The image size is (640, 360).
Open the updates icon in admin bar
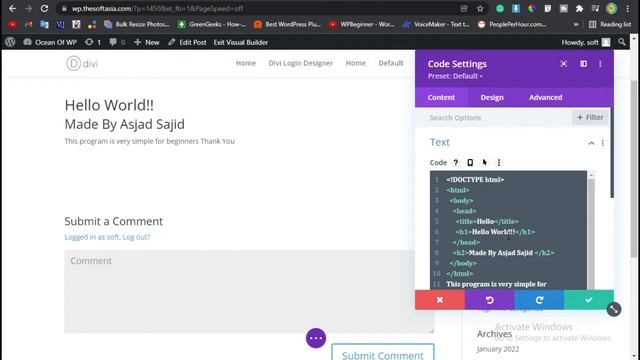coord(93,42)
